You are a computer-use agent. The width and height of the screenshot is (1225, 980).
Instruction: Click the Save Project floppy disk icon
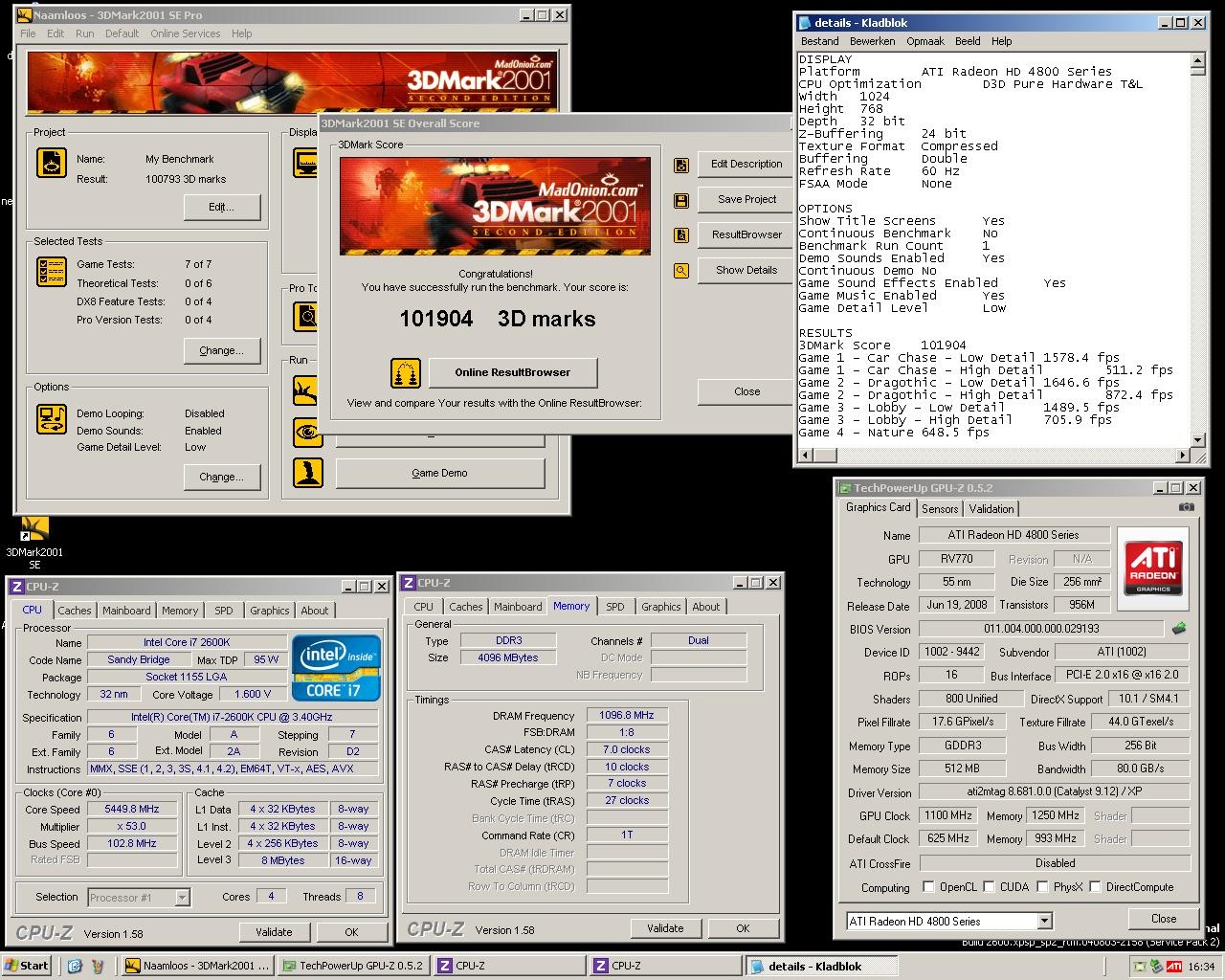pyautogui.click(x=681, y=200)
